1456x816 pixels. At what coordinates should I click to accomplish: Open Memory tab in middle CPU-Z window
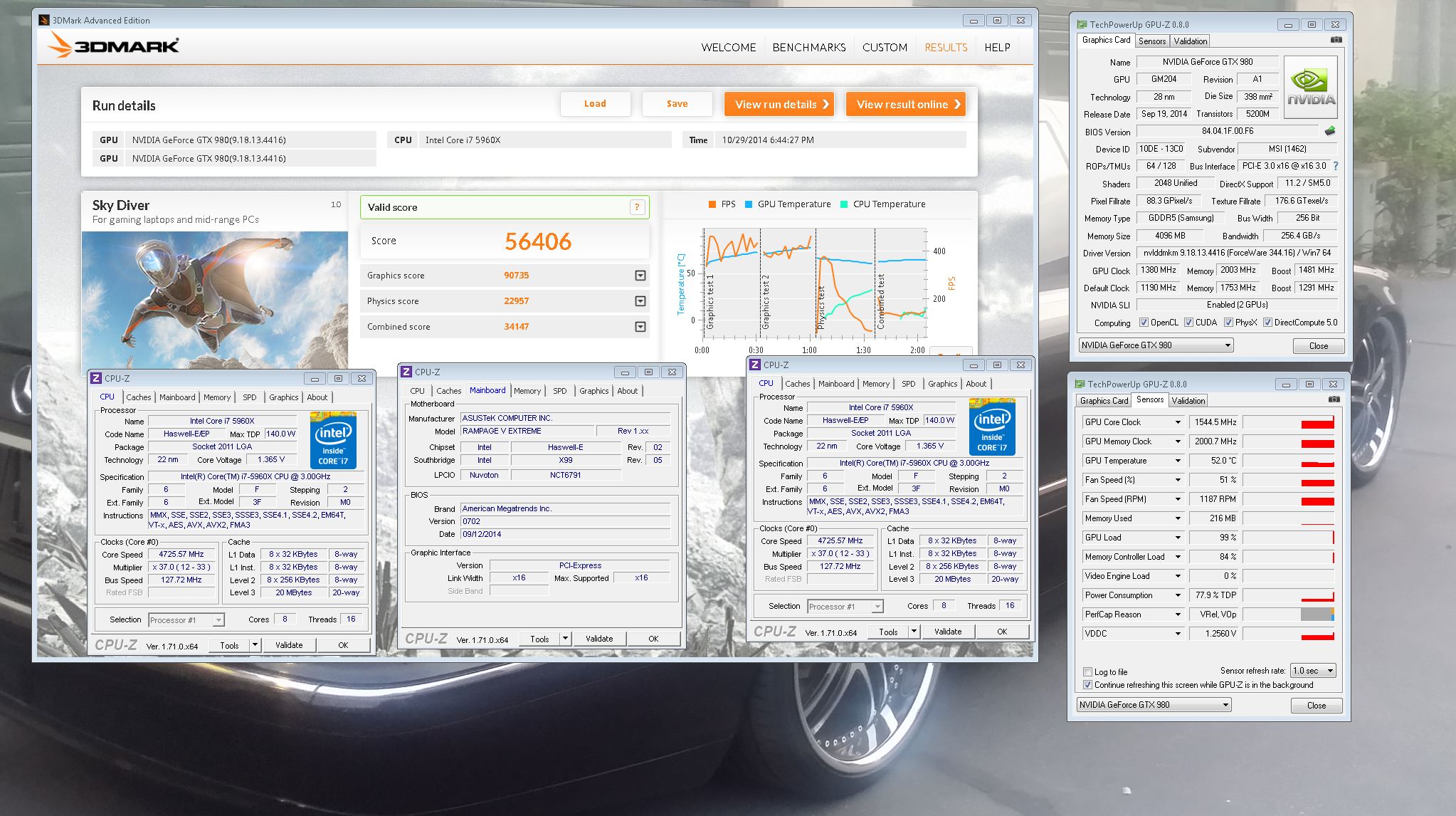[x=527, y=391]
